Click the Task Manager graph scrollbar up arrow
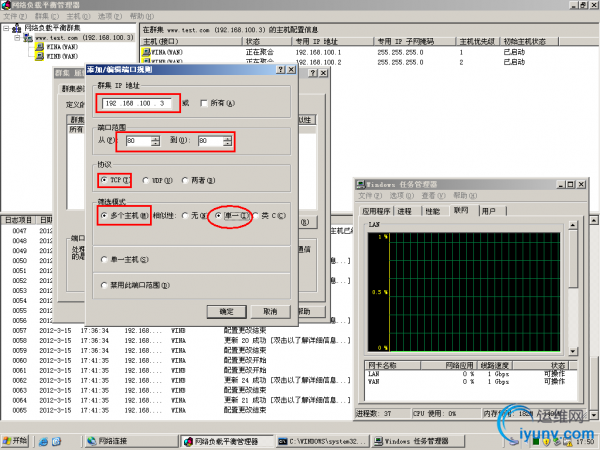This screenshot has height=450, width=600. [573, 225]
